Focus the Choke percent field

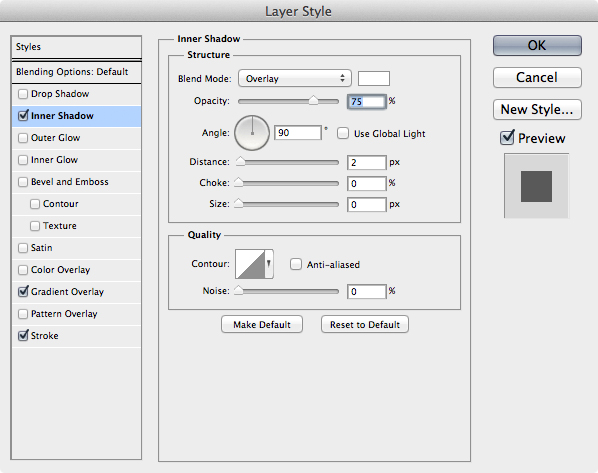click(x=367, y=183)
